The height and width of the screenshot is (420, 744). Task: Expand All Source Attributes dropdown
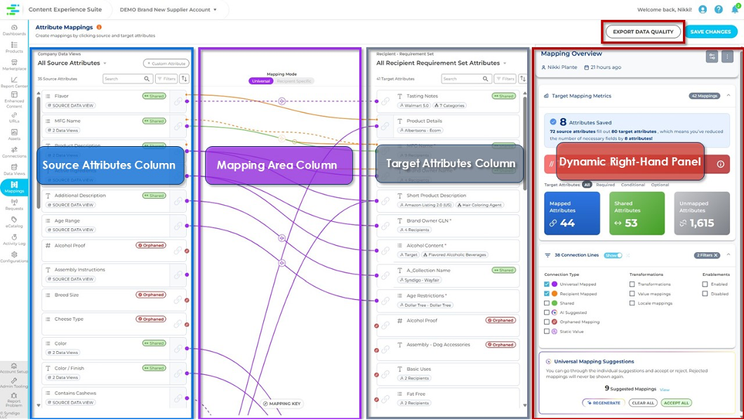coord(105,63)
